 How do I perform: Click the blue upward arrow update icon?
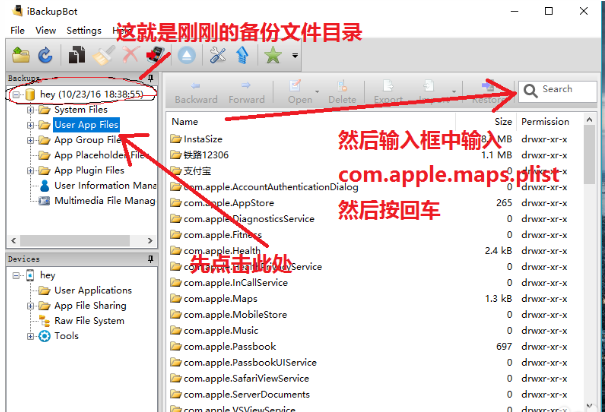coord(242,55)
